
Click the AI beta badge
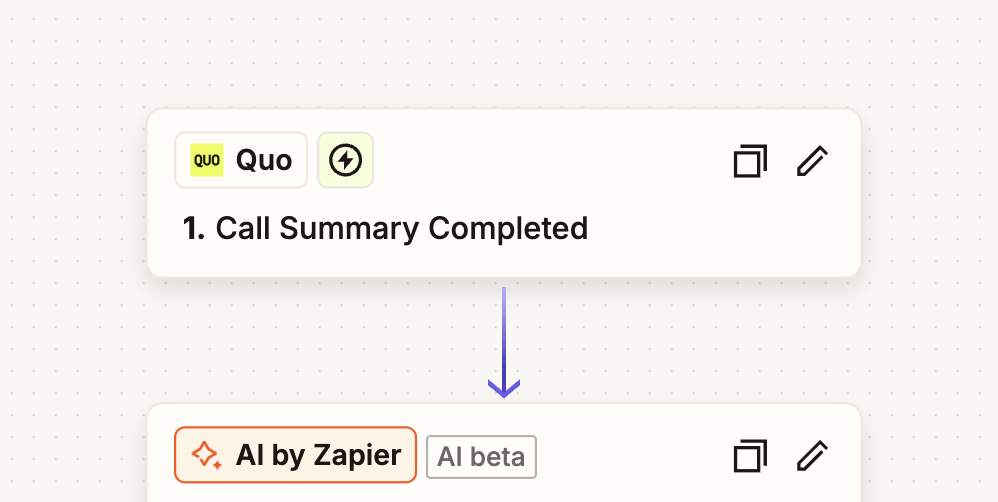tap(482, 457)
